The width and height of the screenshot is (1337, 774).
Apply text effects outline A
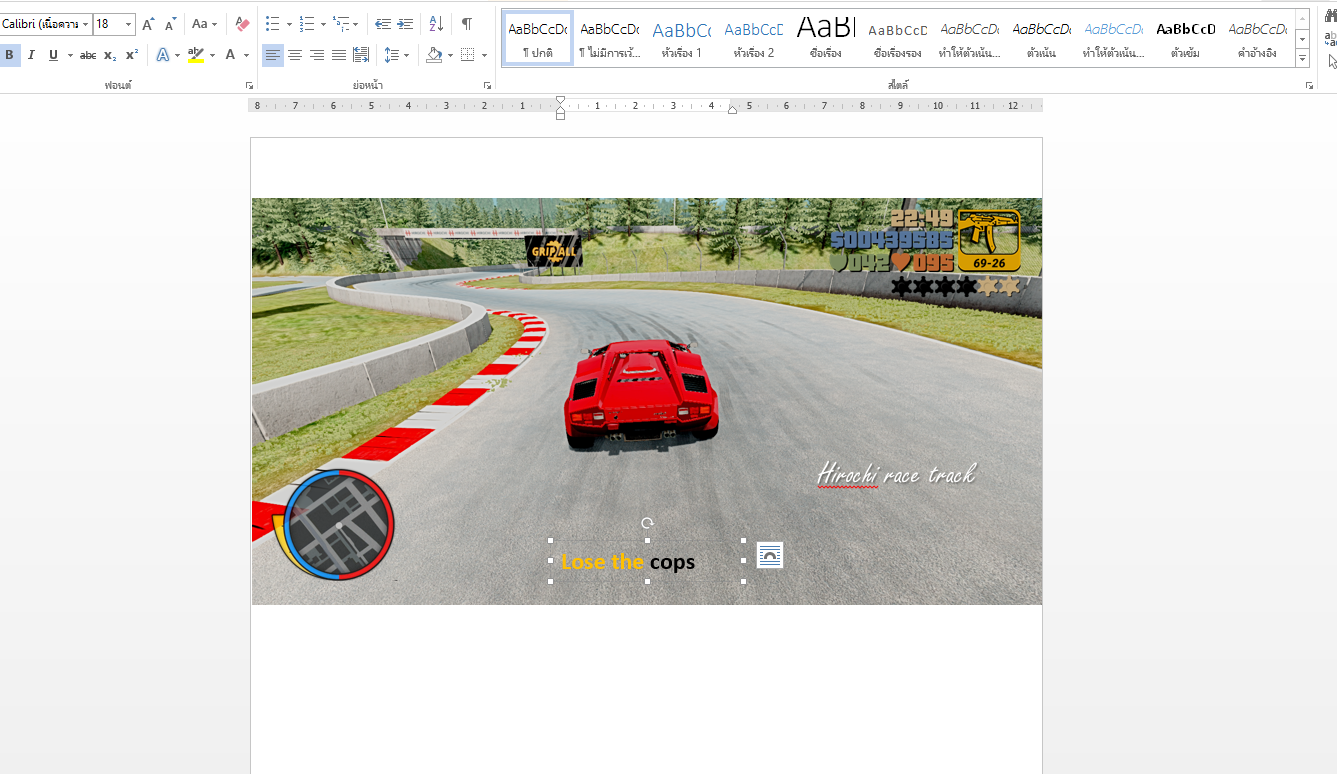tap(163, 55)
